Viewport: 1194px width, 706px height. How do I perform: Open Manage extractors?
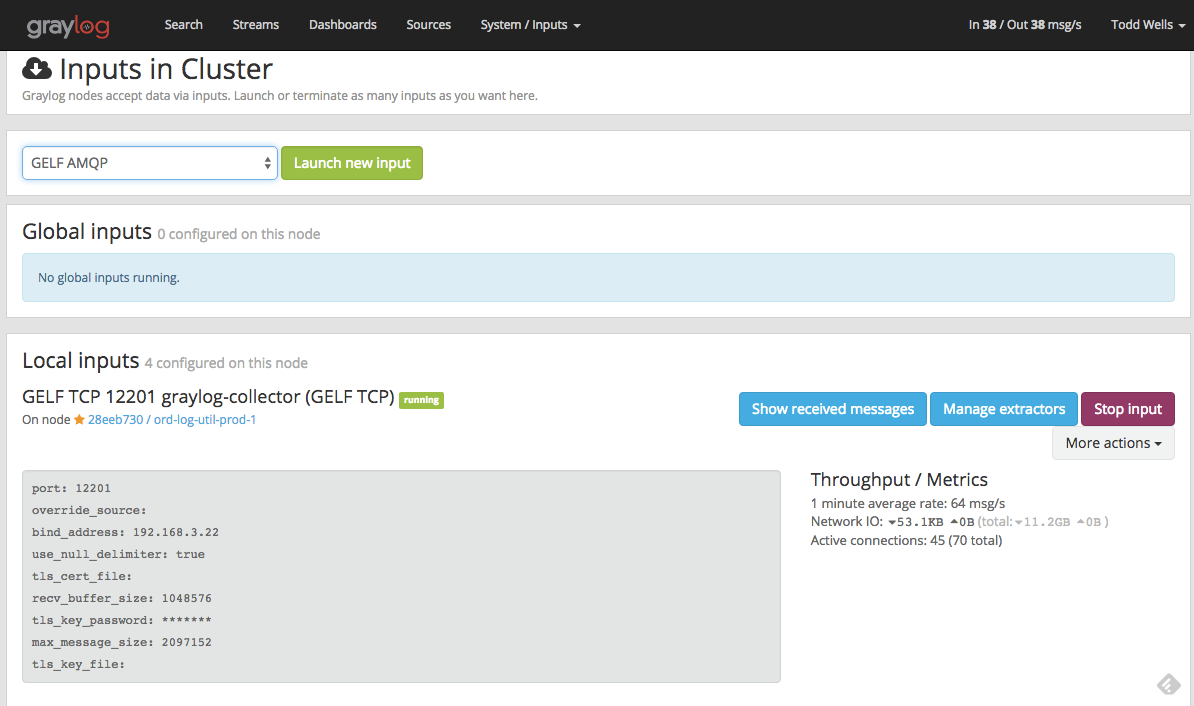(1004, 409)
